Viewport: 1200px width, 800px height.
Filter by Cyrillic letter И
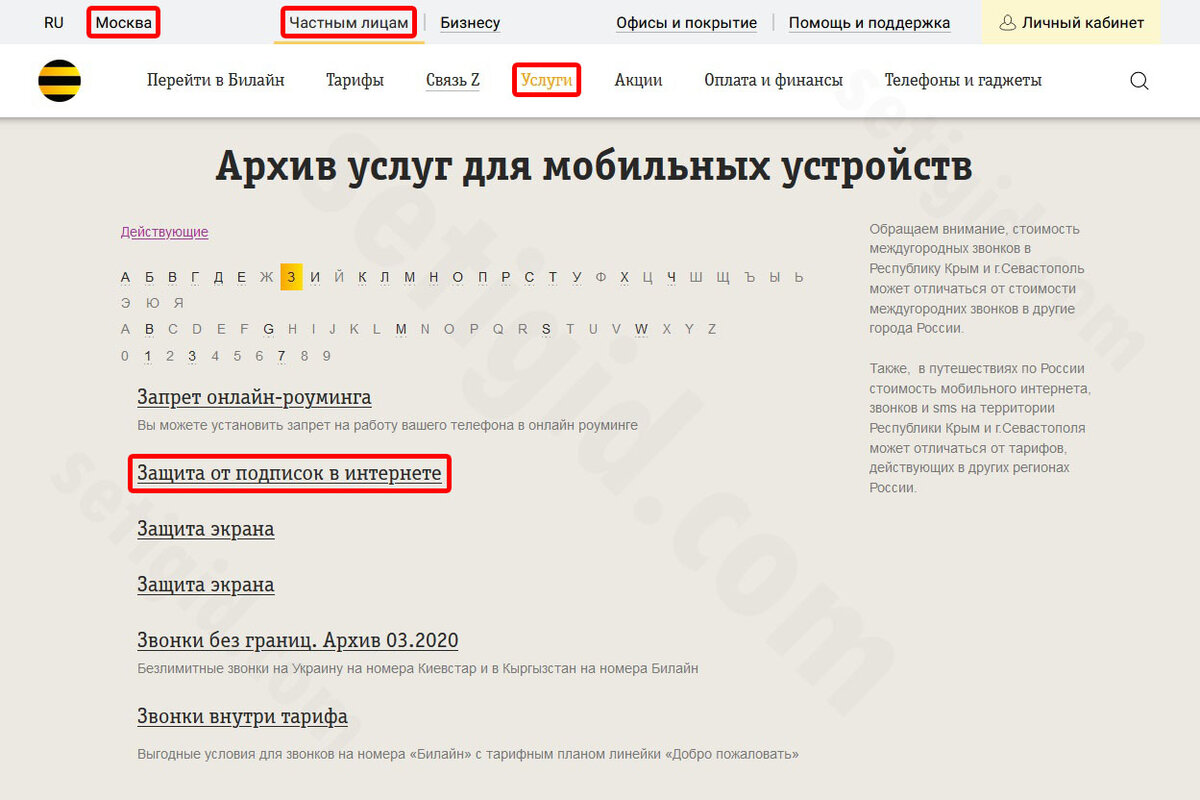[x=315, y=277]
